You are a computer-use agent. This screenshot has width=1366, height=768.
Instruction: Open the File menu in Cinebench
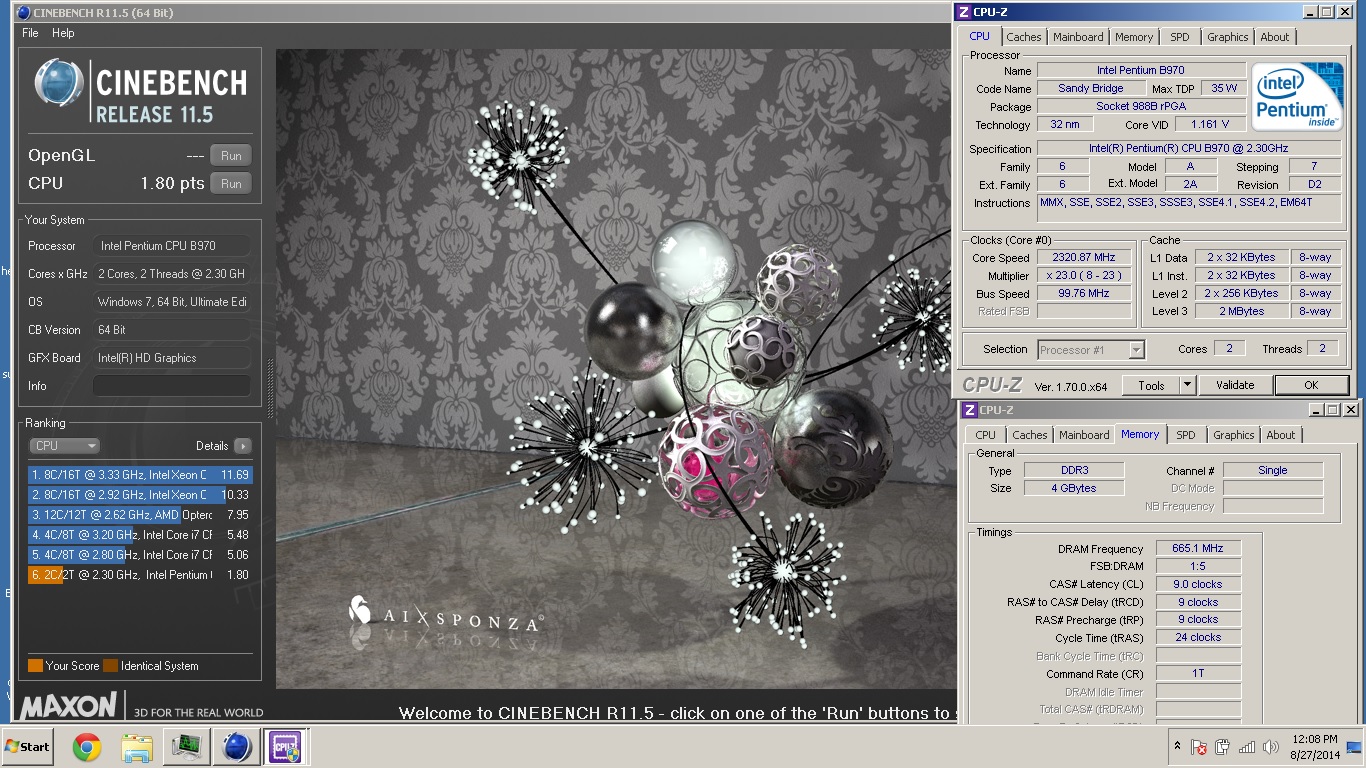click(x=30, y=33)
